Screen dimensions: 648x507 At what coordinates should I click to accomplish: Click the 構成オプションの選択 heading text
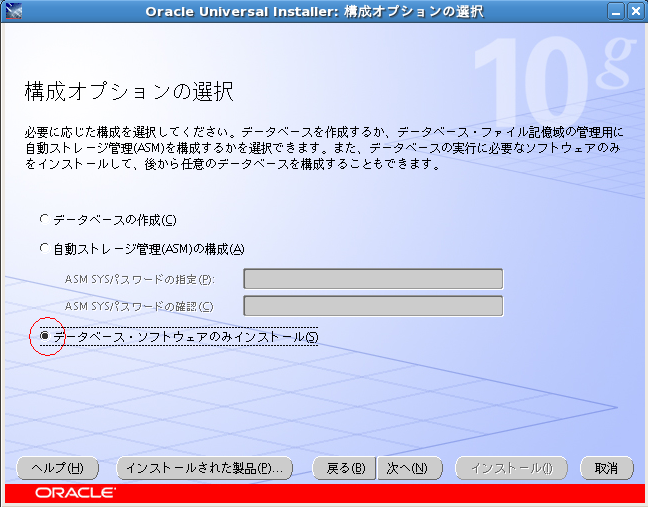tap(129, 91)
